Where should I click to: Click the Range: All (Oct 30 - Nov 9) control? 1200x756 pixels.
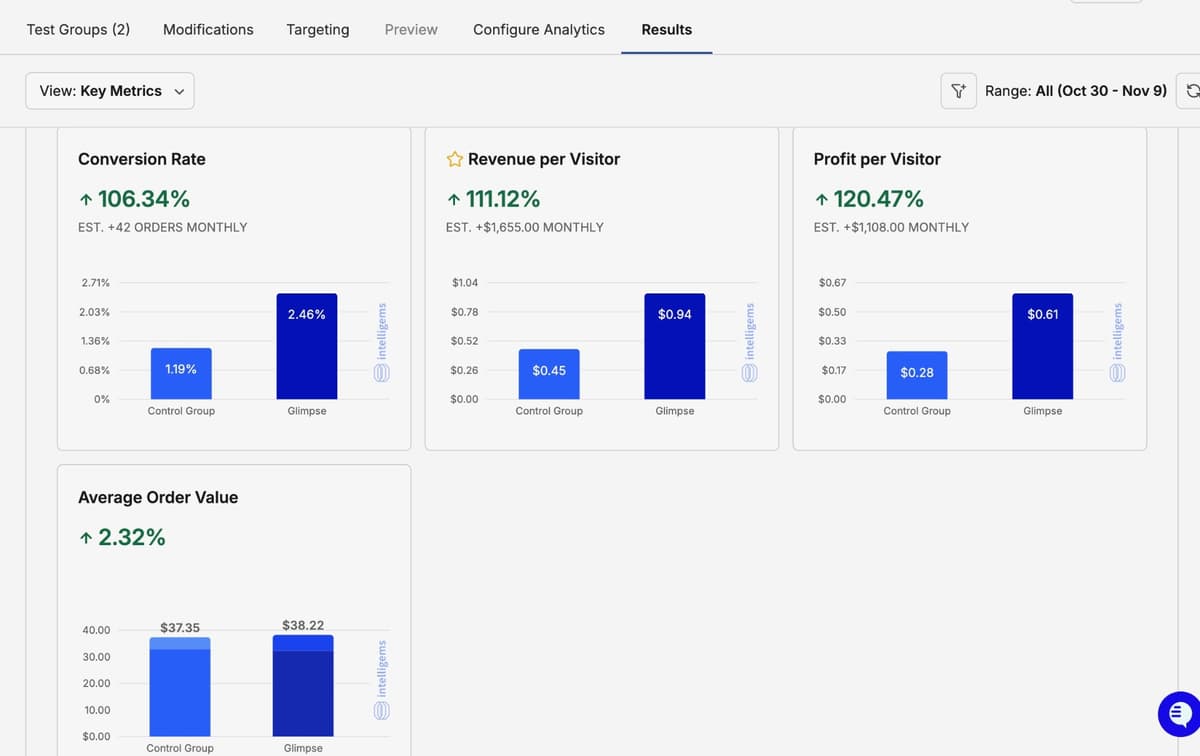(x=1075, y=90)
